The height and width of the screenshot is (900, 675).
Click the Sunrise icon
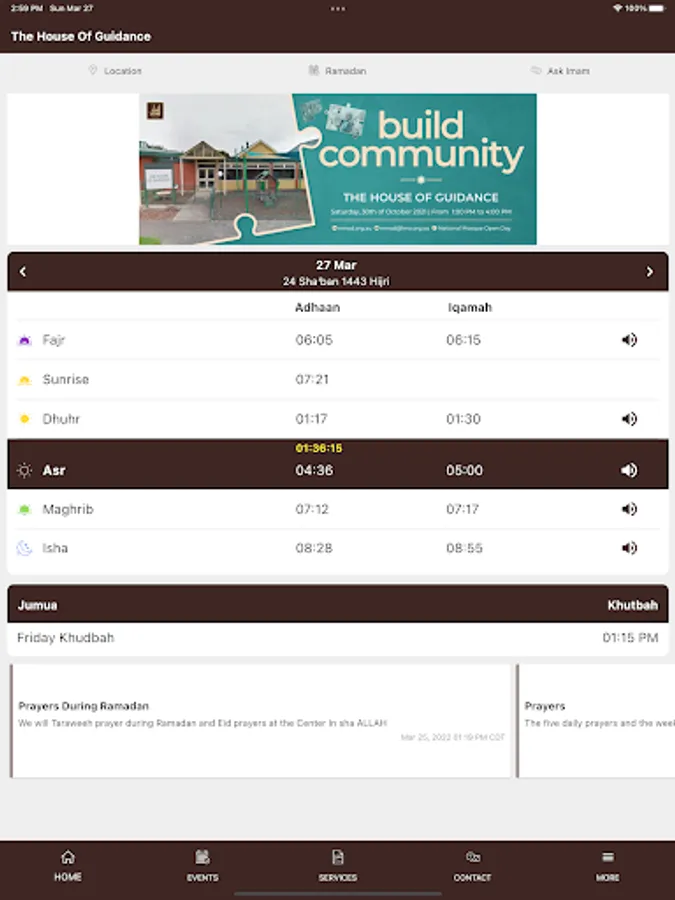24,380
